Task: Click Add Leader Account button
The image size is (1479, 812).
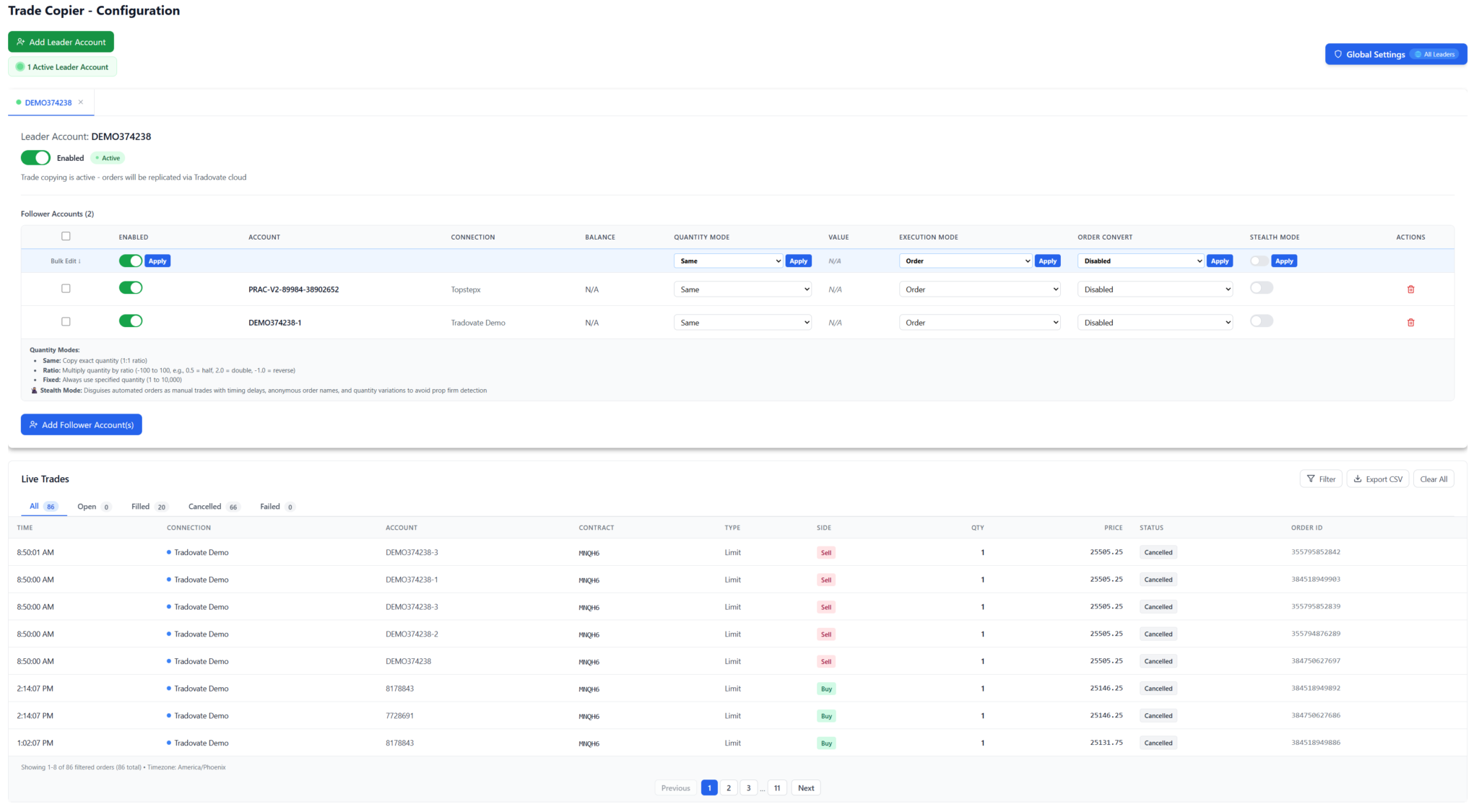Action: tap(61, 42)
